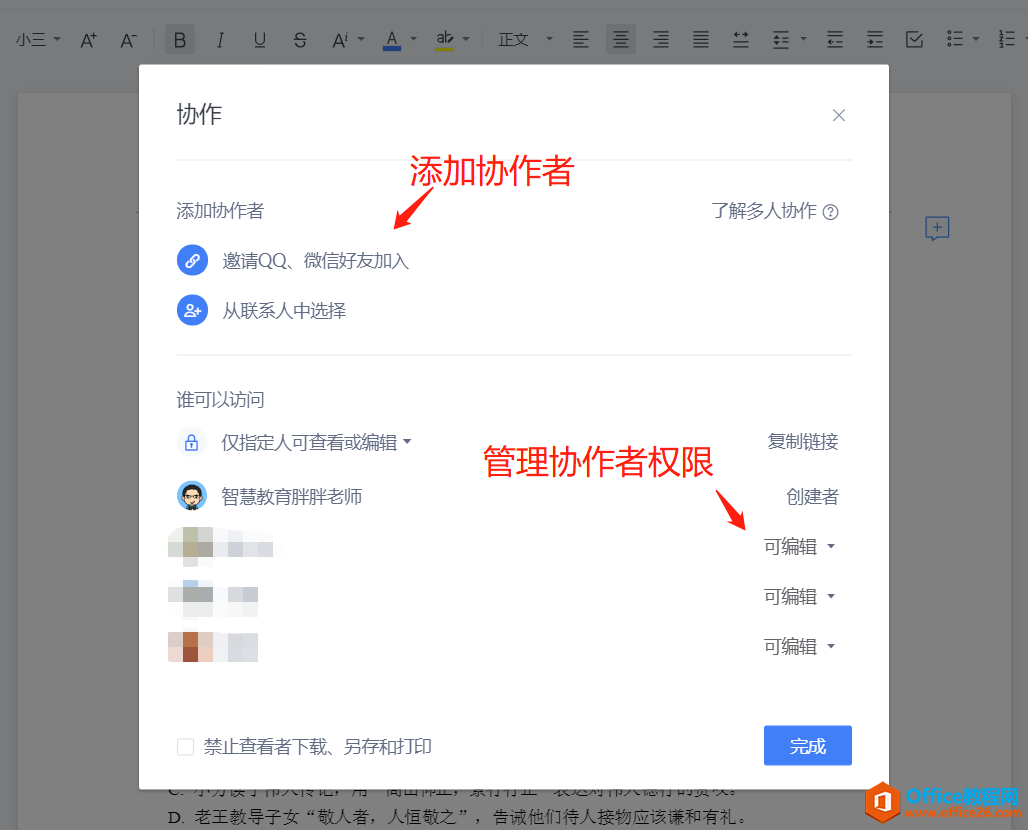Invite friends via 邀请QQ、微信好友加入
This screenshot has height=830, width=1028.
[315, 261]
